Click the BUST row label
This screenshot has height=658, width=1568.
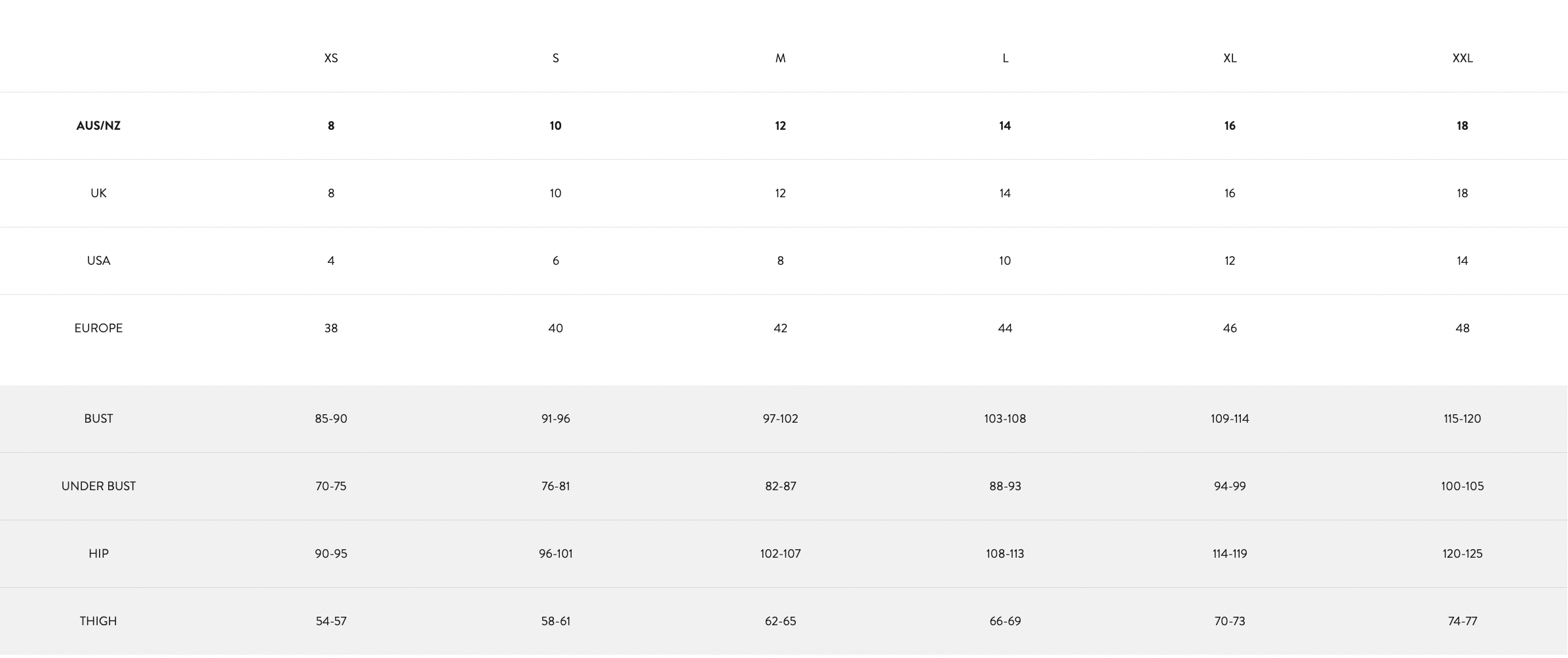pos(98,419)
